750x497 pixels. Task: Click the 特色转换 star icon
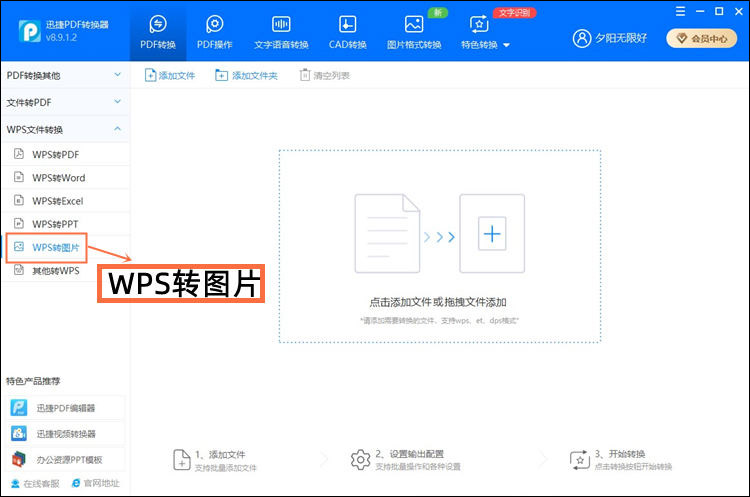[479, 24]
